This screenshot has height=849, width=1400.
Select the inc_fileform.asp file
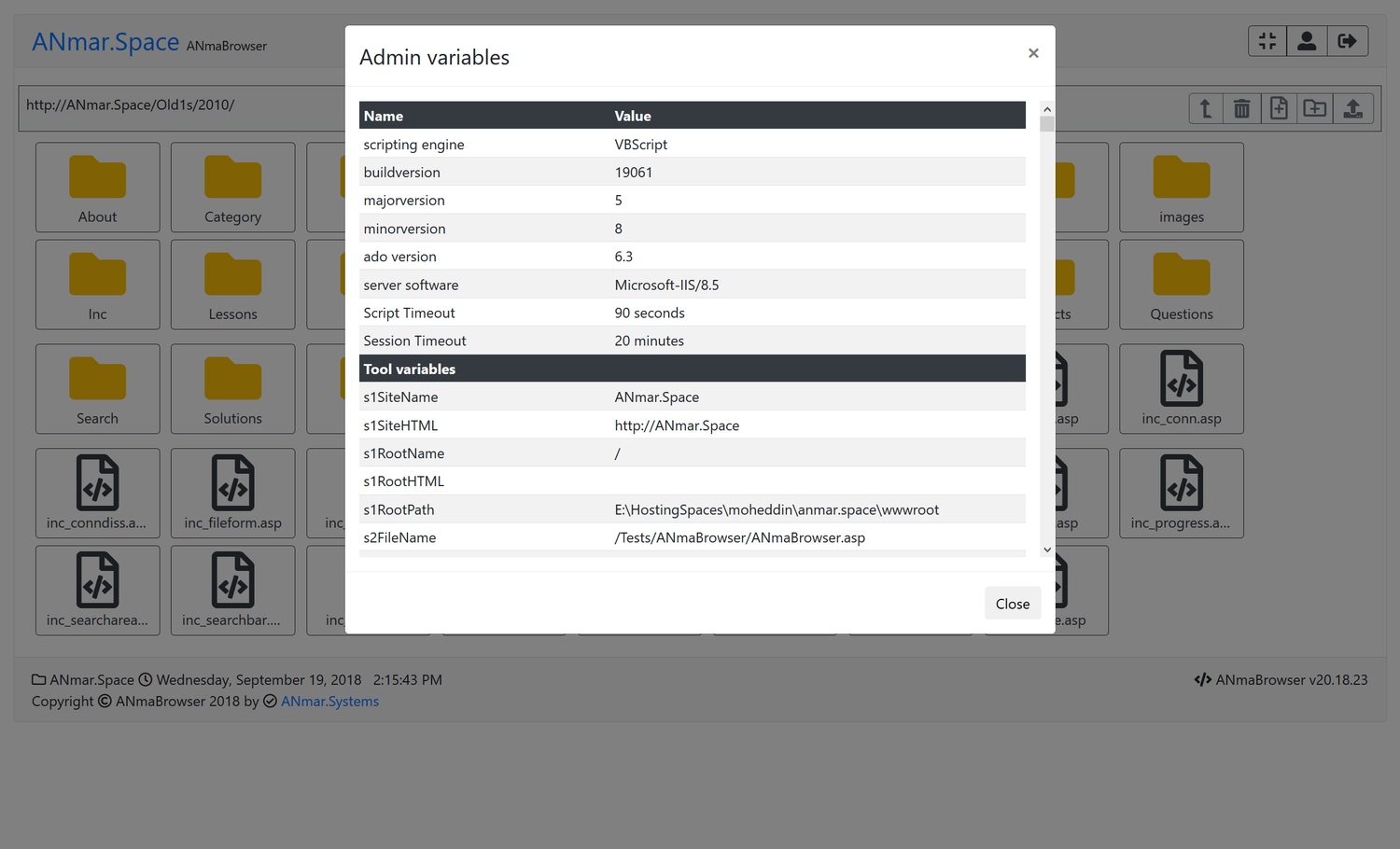tap(233, 494)
